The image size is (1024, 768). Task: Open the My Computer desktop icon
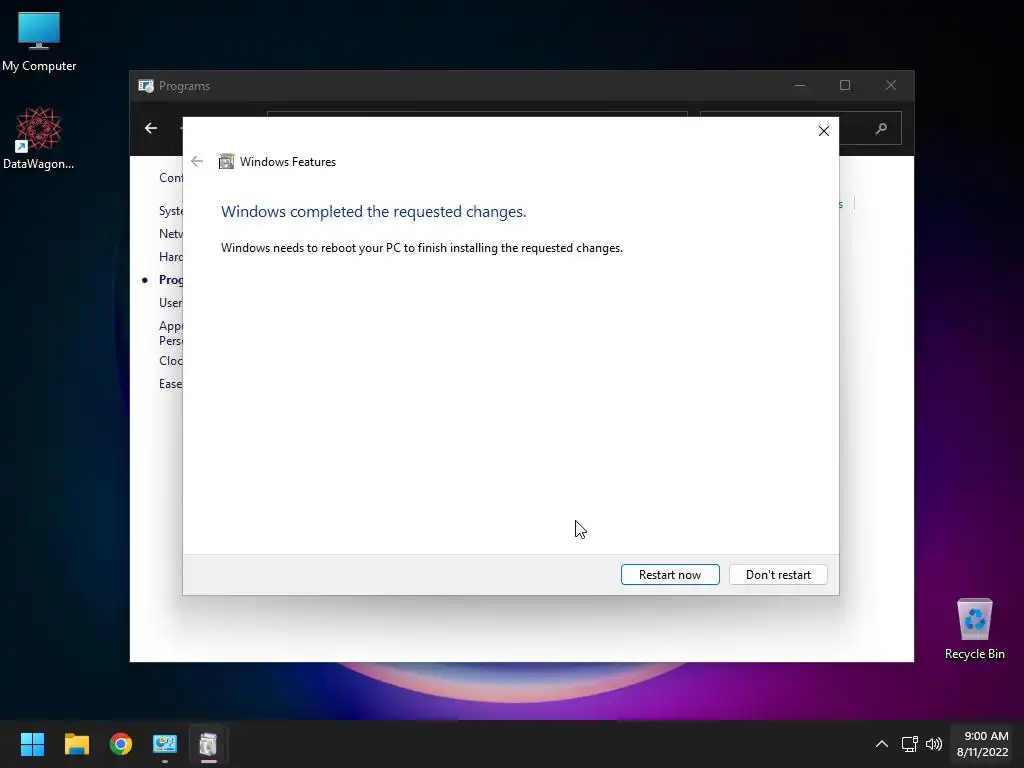pos(39,41)
